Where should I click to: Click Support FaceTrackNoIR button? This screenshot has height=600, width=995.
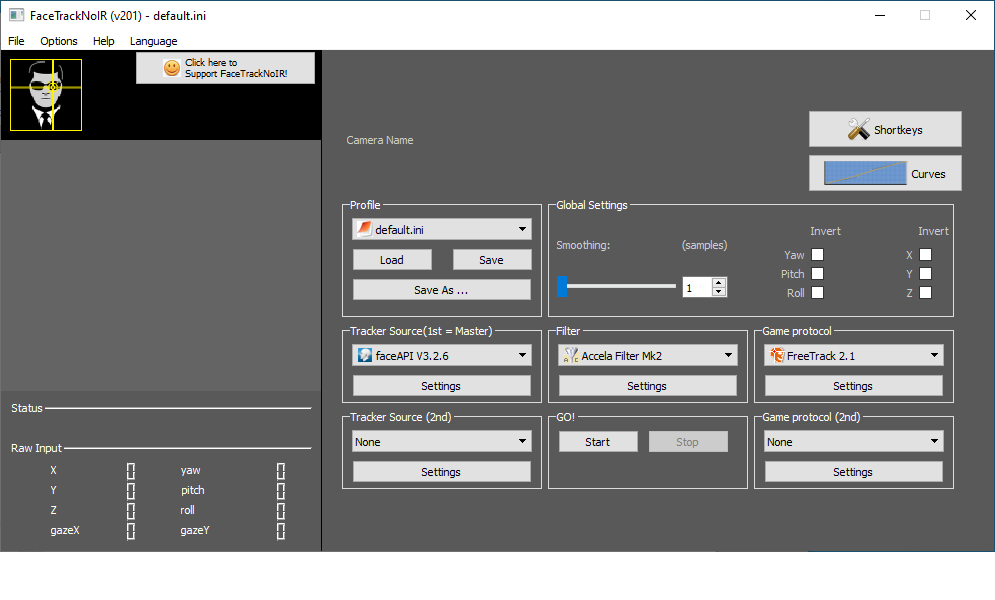click(x=225, y=68)
